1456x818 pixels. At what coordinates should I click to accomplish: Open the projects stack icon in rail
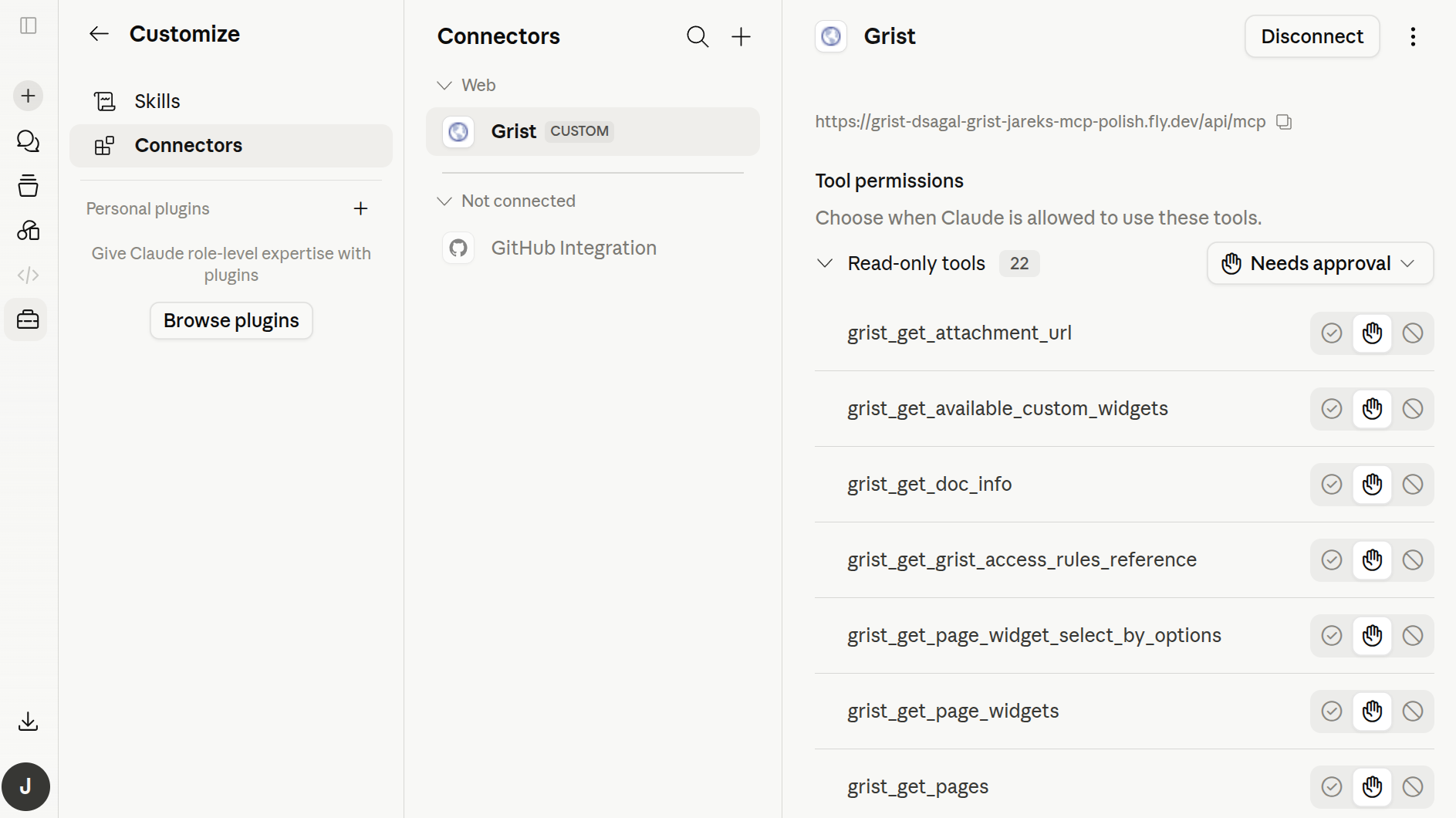tap(29, 185)
